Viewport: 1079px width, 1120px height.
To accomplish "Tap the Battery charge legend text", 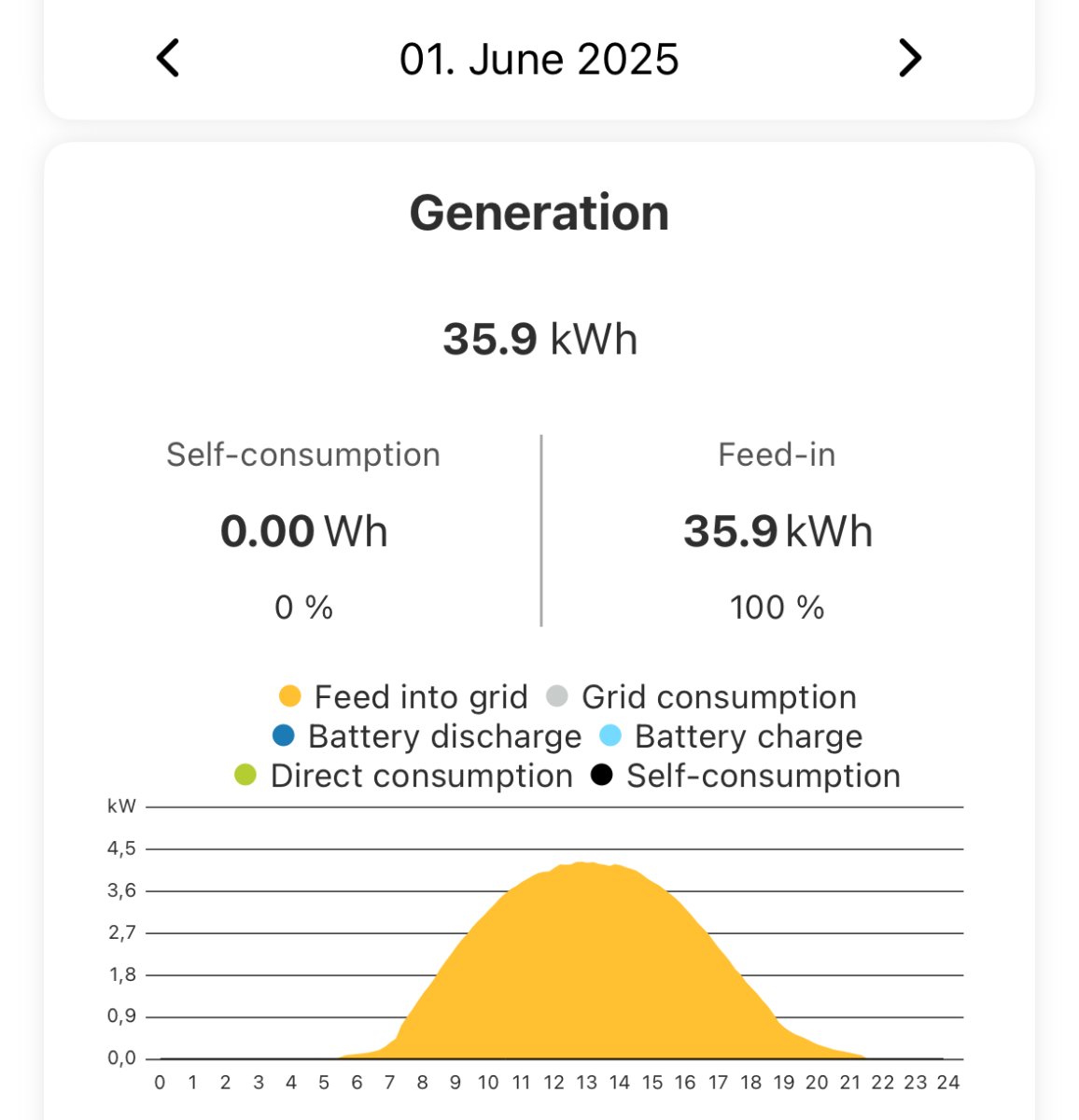I will (749, 736).
